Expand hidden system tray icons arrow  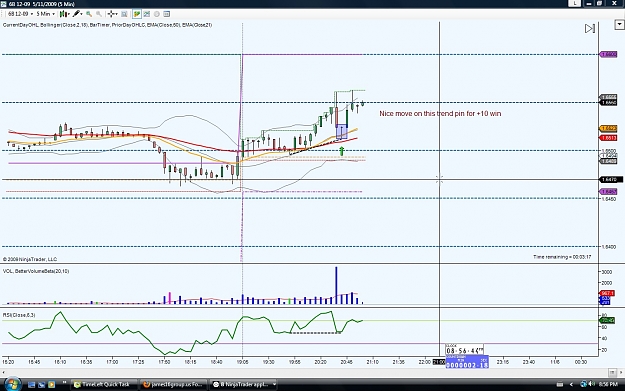pyautogui.click(x=571, y=385)
